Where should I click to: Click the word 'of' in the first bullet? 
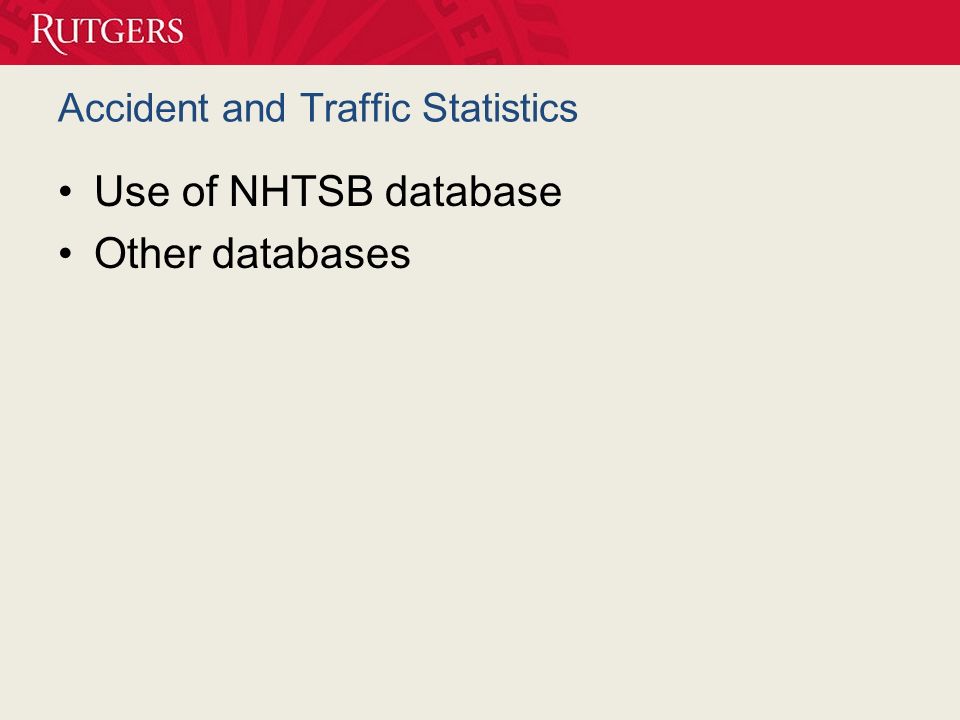tap(200, 191)
